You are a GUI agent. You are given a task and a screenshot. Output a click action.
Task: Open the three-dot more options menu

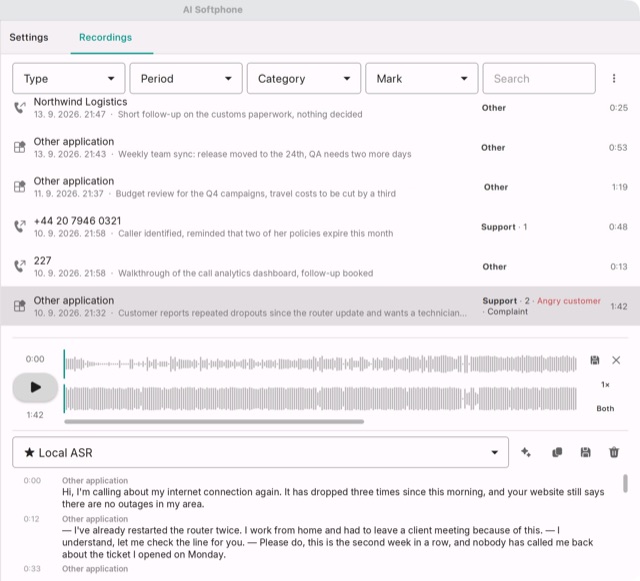pyautogui.click(x=614, y=78)
